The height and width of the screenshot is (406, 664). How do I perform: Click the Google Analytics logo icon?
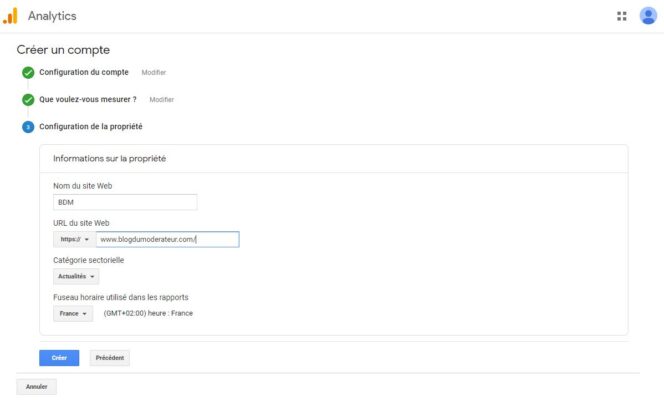point(10,16)
